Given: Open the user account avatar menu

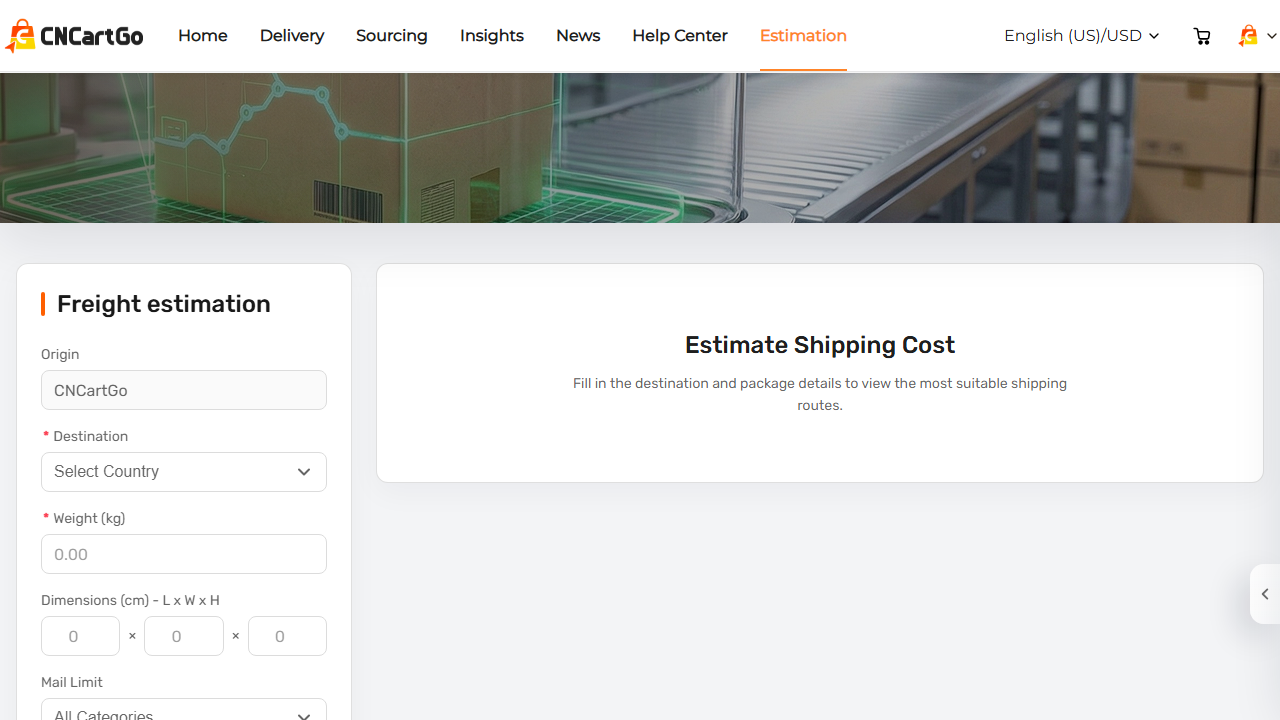Looking at the screenshot, I should point(1257,36).
